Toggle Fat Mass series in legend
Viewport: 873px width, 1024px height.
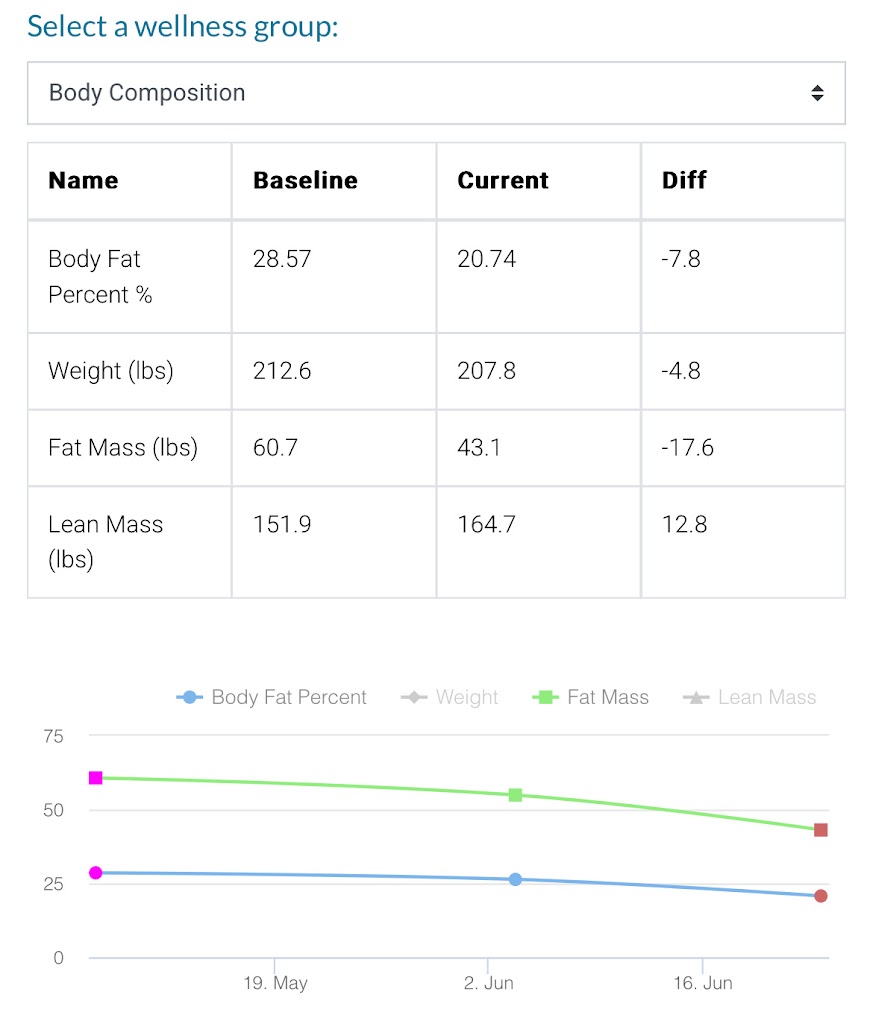594,698
